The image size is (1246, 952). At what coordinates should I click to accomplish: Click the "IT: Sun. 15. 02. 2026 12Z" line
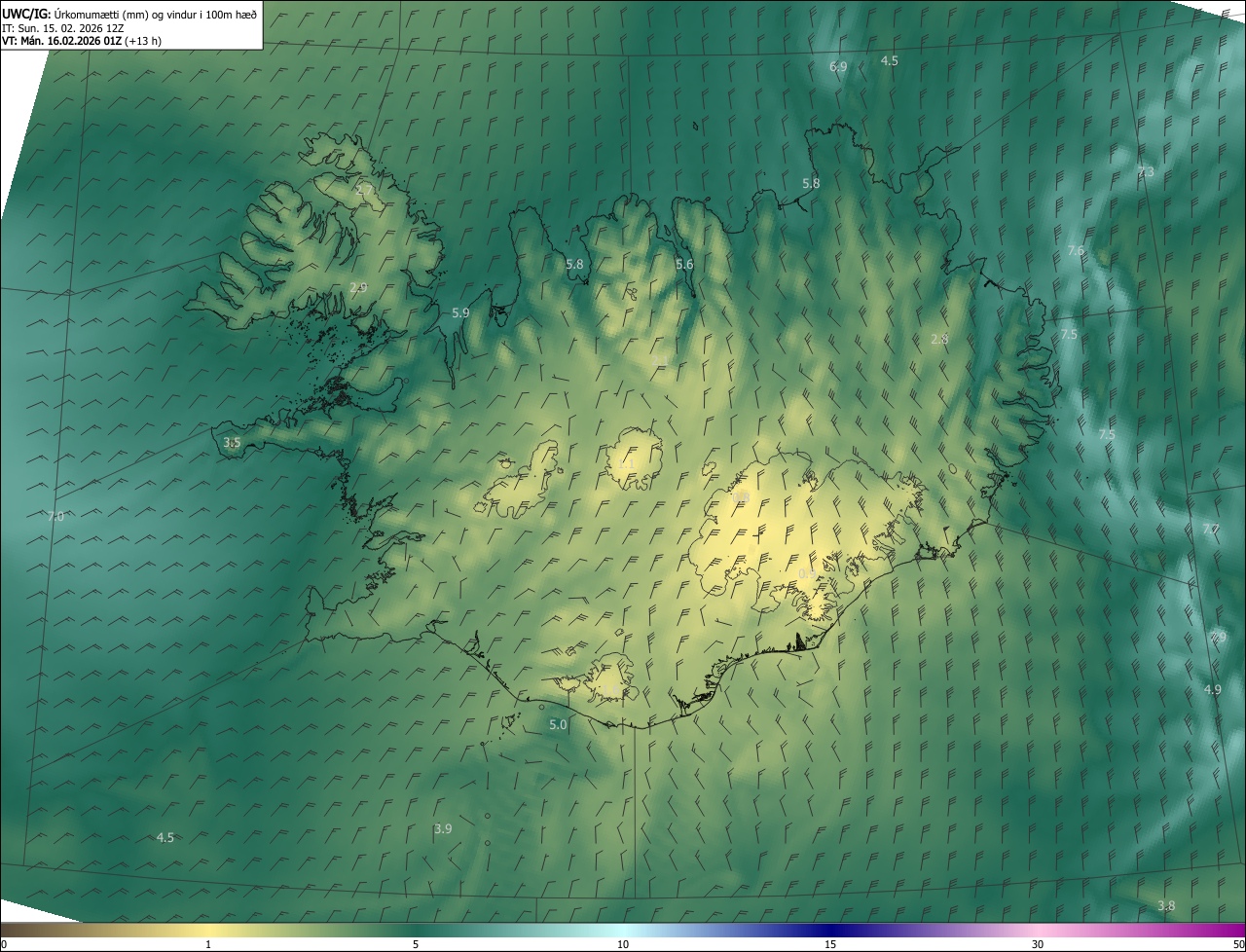[x=62, y=28]
